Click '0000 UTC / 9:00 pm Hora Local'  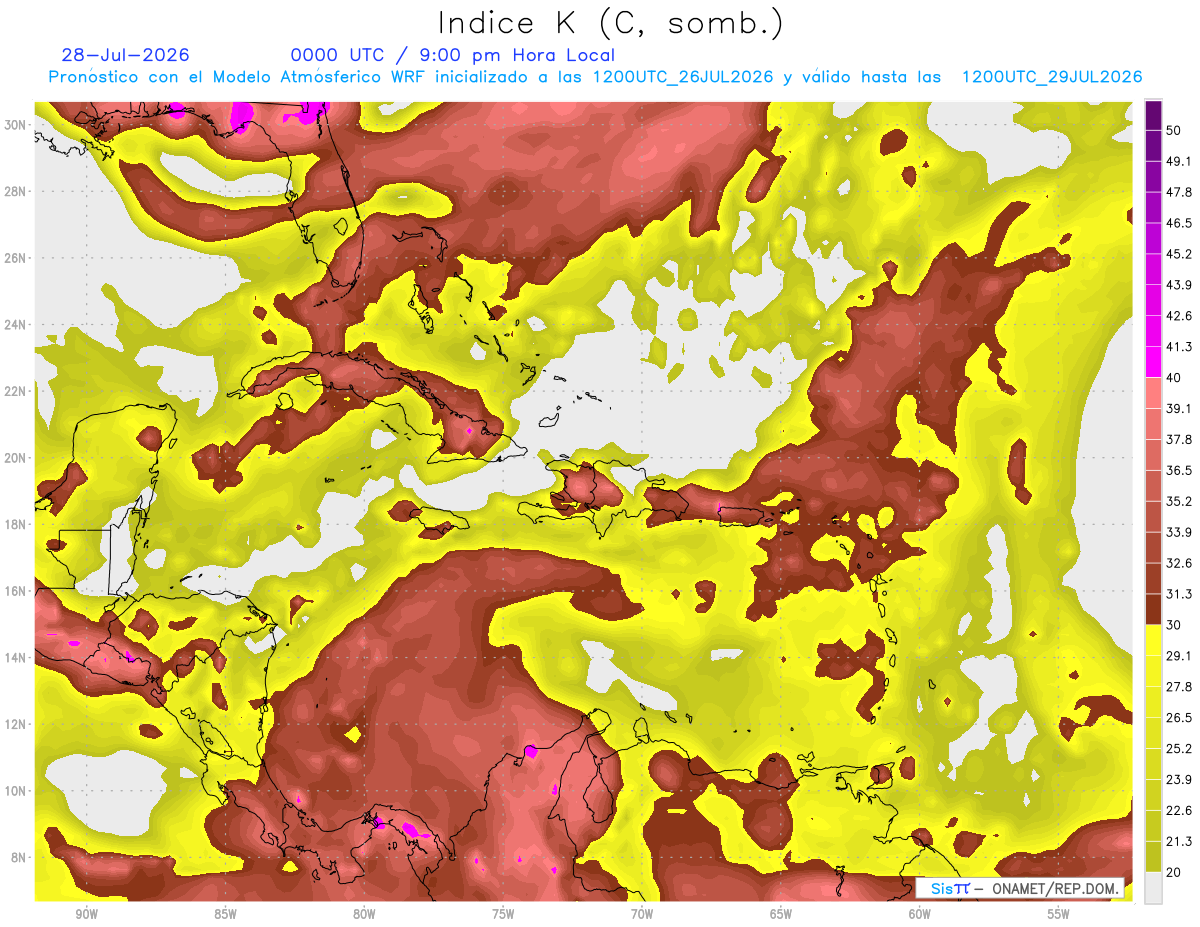(x=453, y=55)
